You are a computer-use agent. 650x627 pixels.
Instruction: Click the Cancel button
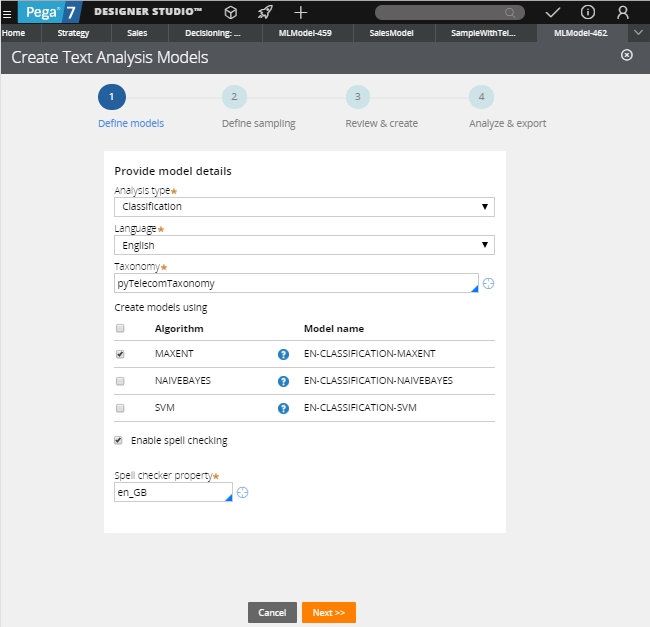[272, 612]
